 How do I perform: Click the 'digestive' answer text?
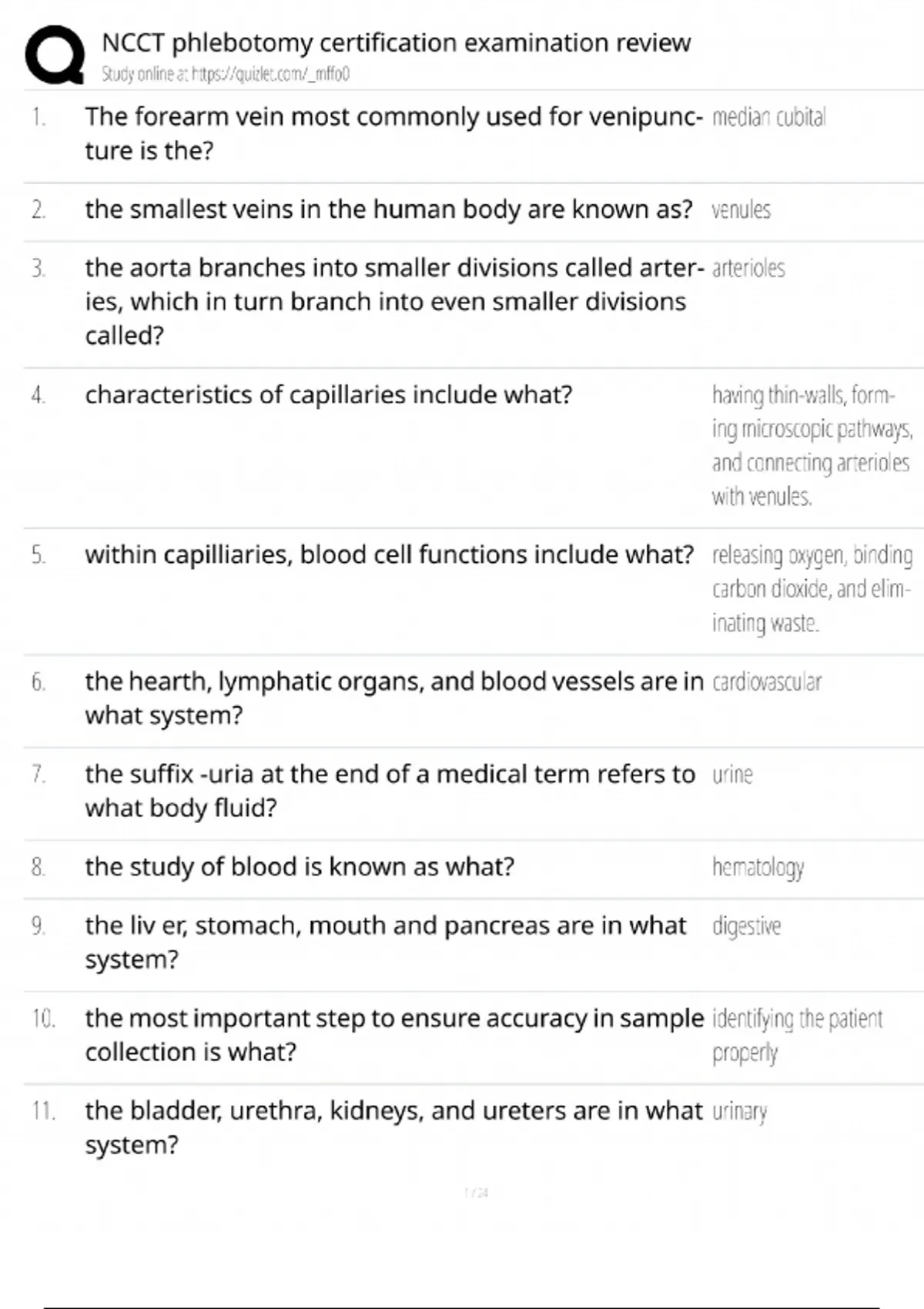(x=746, y=926)
